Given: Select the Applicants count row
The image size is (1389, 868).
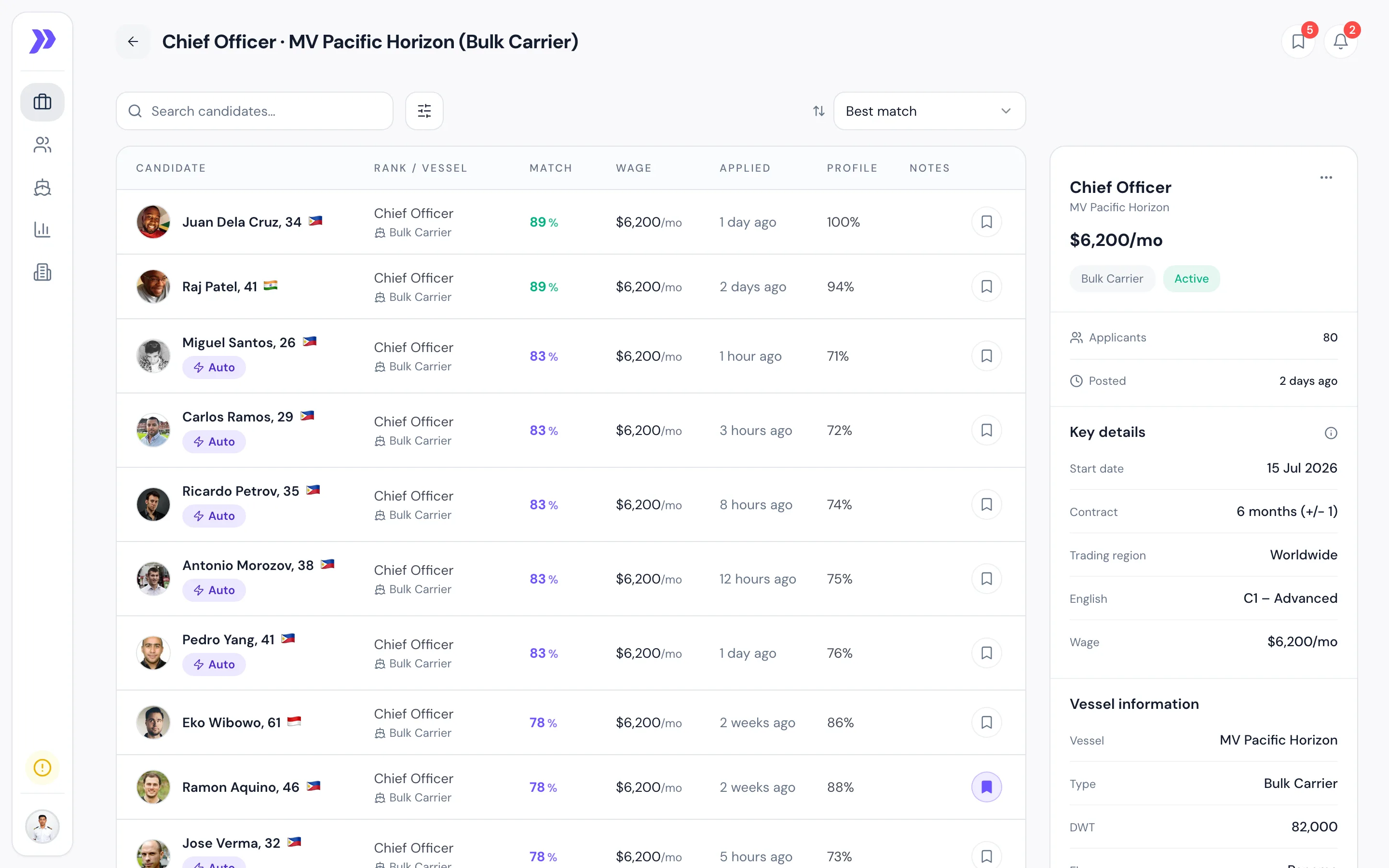Looking at the screenshot, I should pos(1203,338).
